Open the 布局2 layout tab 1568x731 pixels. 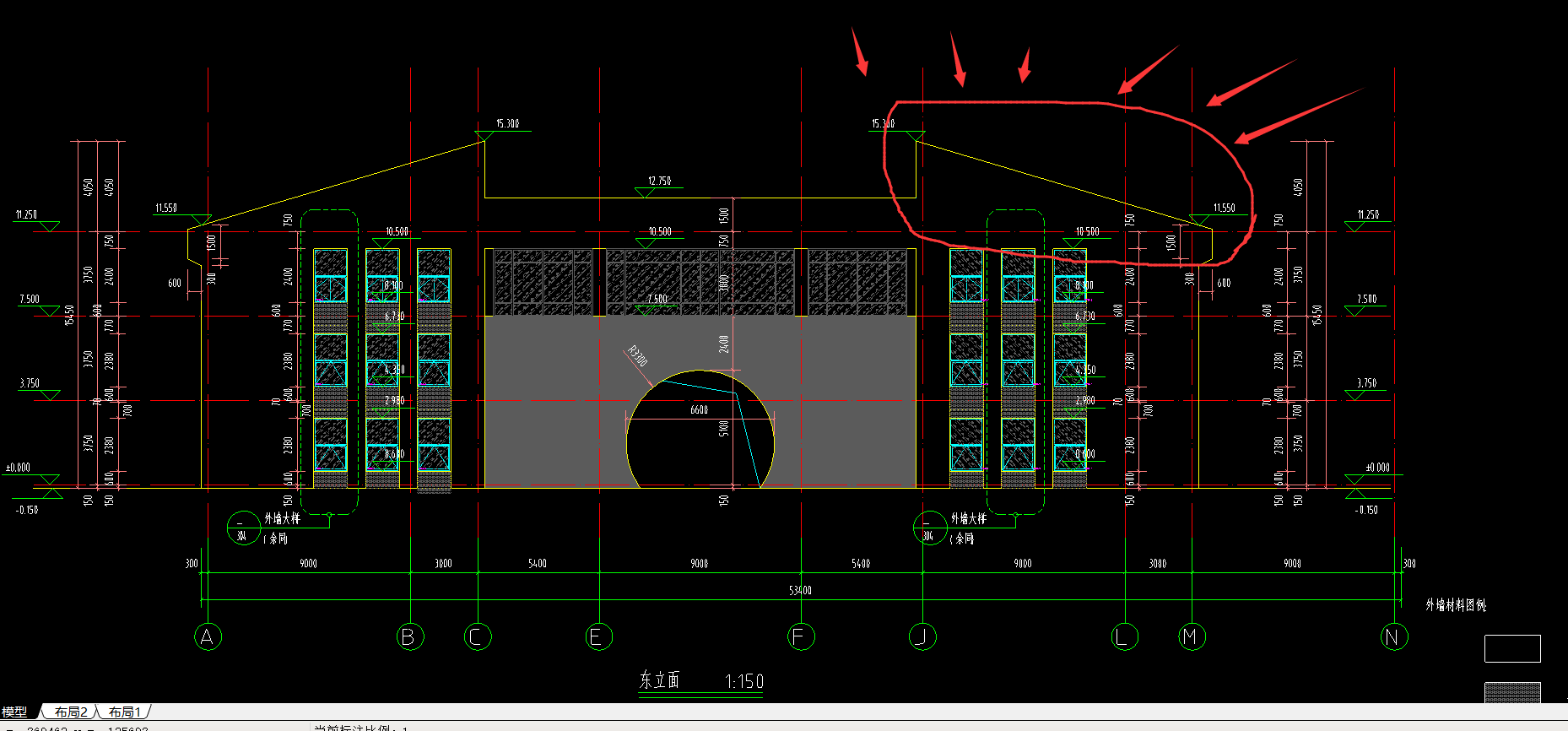point(71,712)
